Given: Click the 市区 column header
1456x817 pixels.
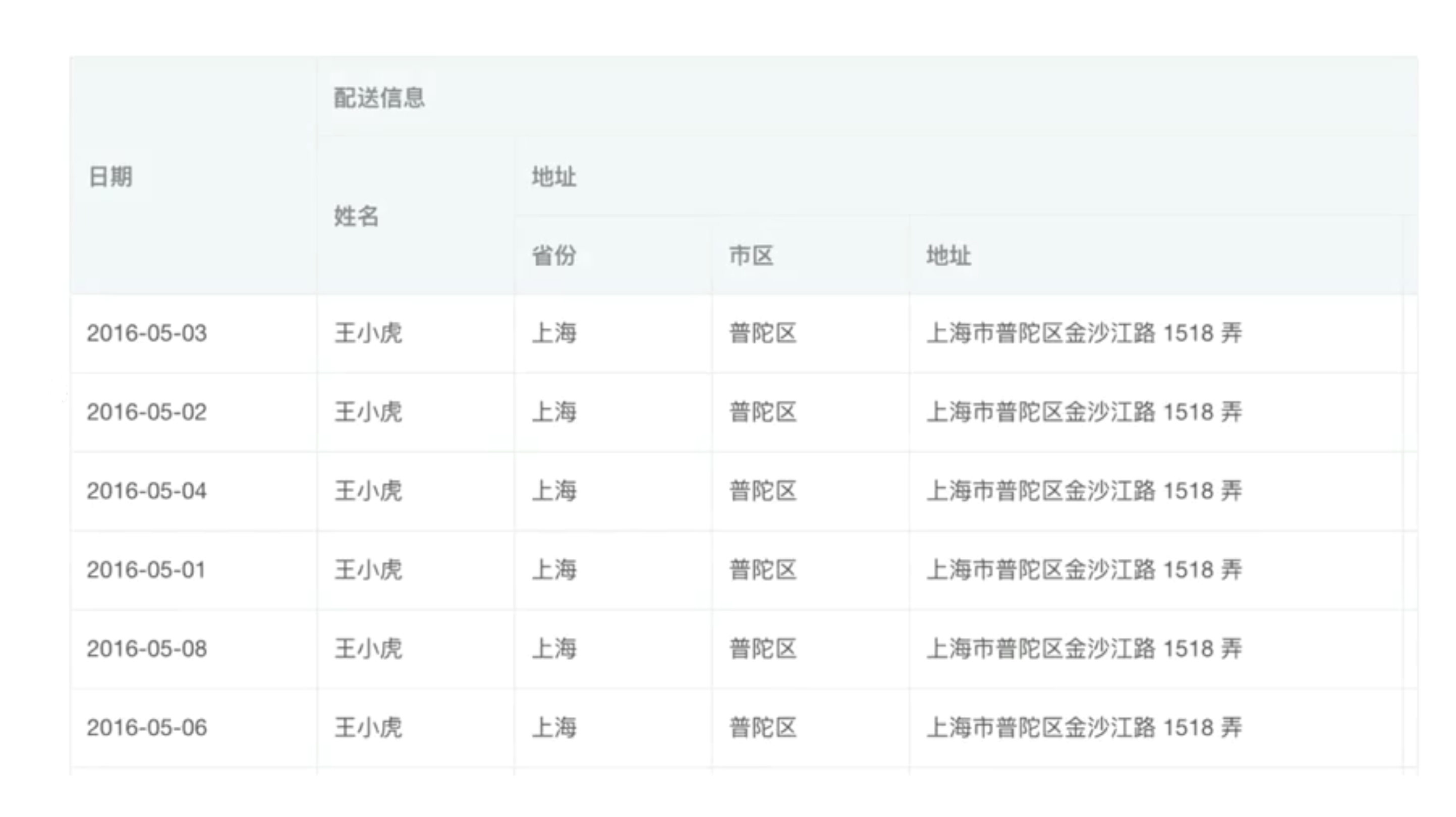Looking at the screenshot, I should pos(751,255).
